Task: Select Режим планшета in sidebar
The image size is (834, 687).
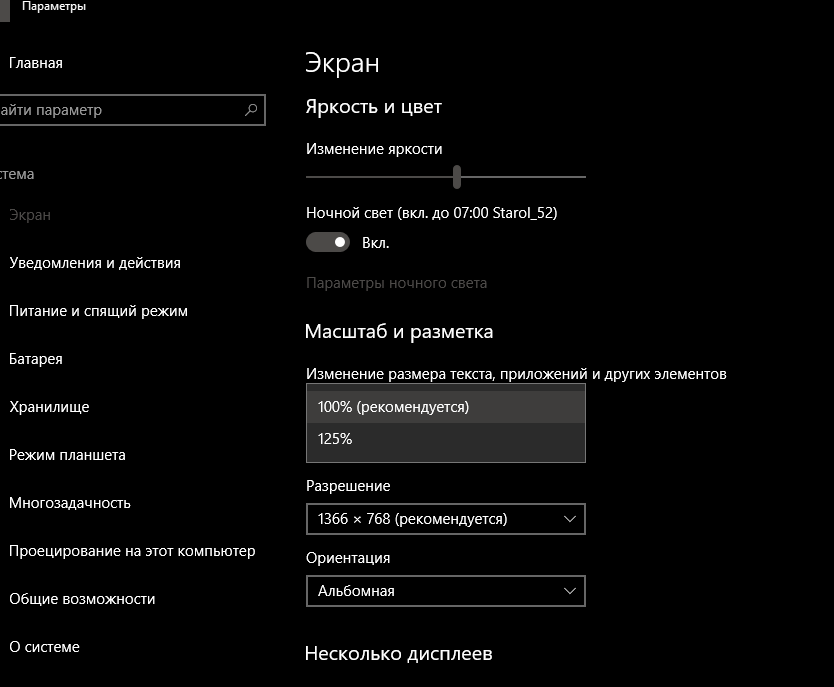Action: click(67, 455)
